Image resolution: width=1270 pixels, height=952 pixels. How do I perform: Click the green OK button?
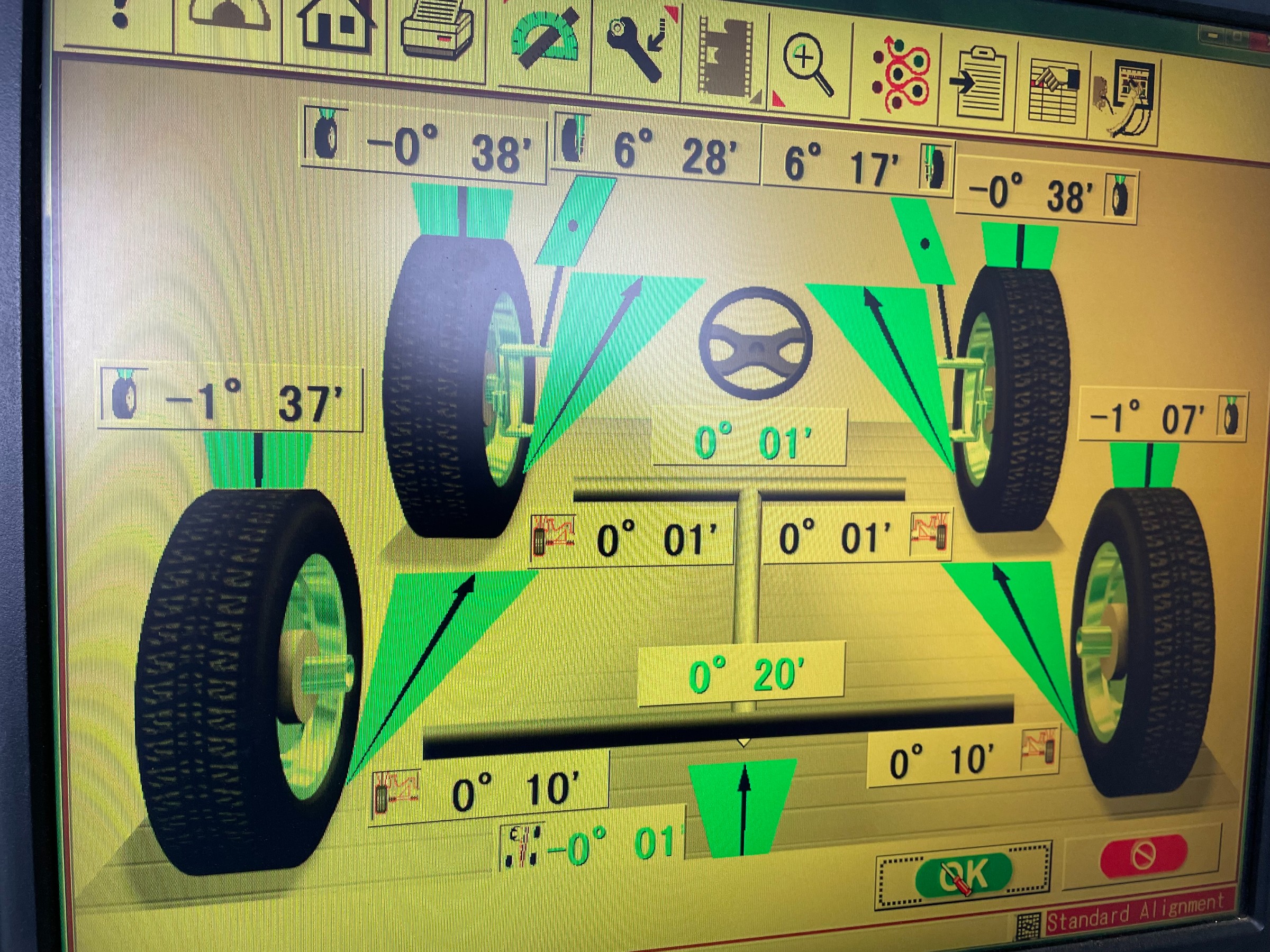[965, 875]
